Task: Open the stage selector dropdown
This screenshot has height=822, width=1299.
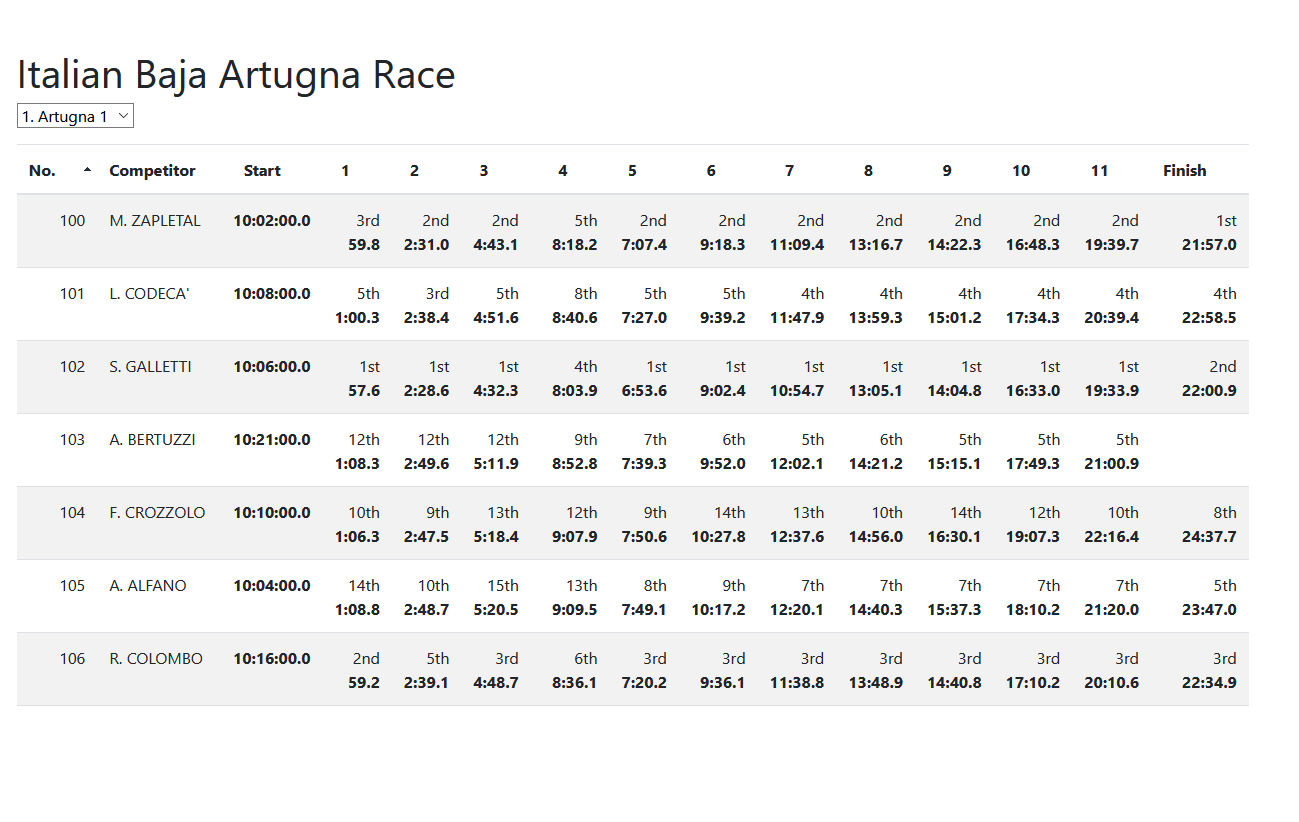Action: (75, 115)
